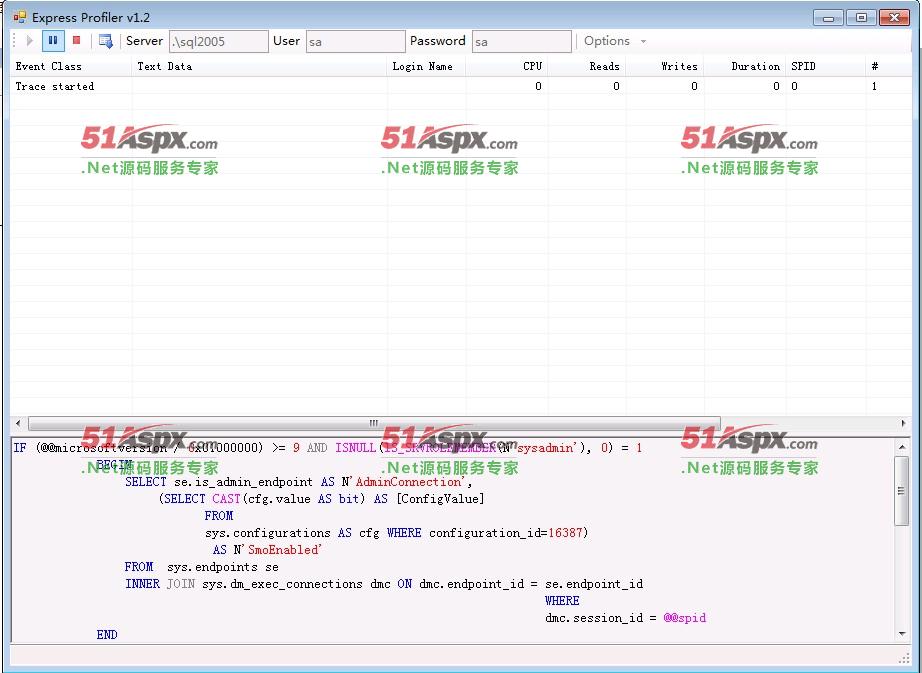The height and width of the screenshot is (673, 922).
Task: Close the Express Profiler window
Action: click(x=894, y=18)
